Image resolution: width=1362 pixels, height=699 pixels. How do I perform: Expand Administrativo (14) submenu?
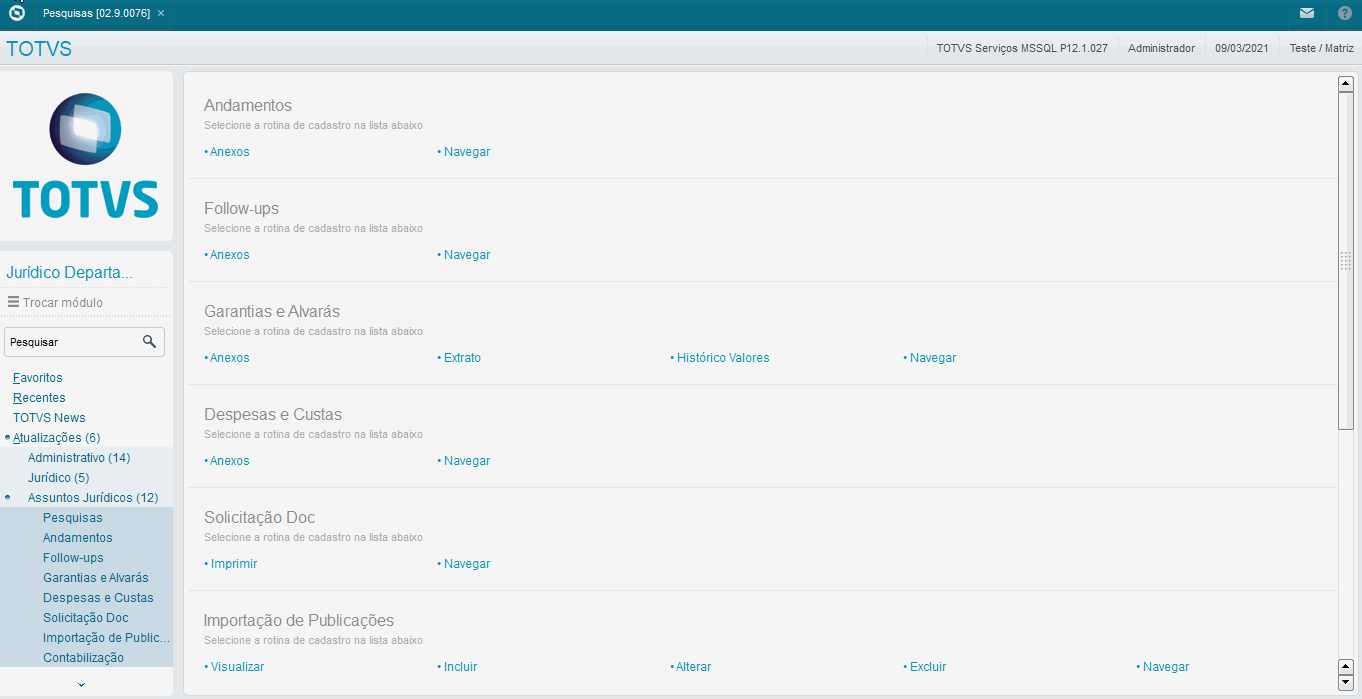pos(79,458)
